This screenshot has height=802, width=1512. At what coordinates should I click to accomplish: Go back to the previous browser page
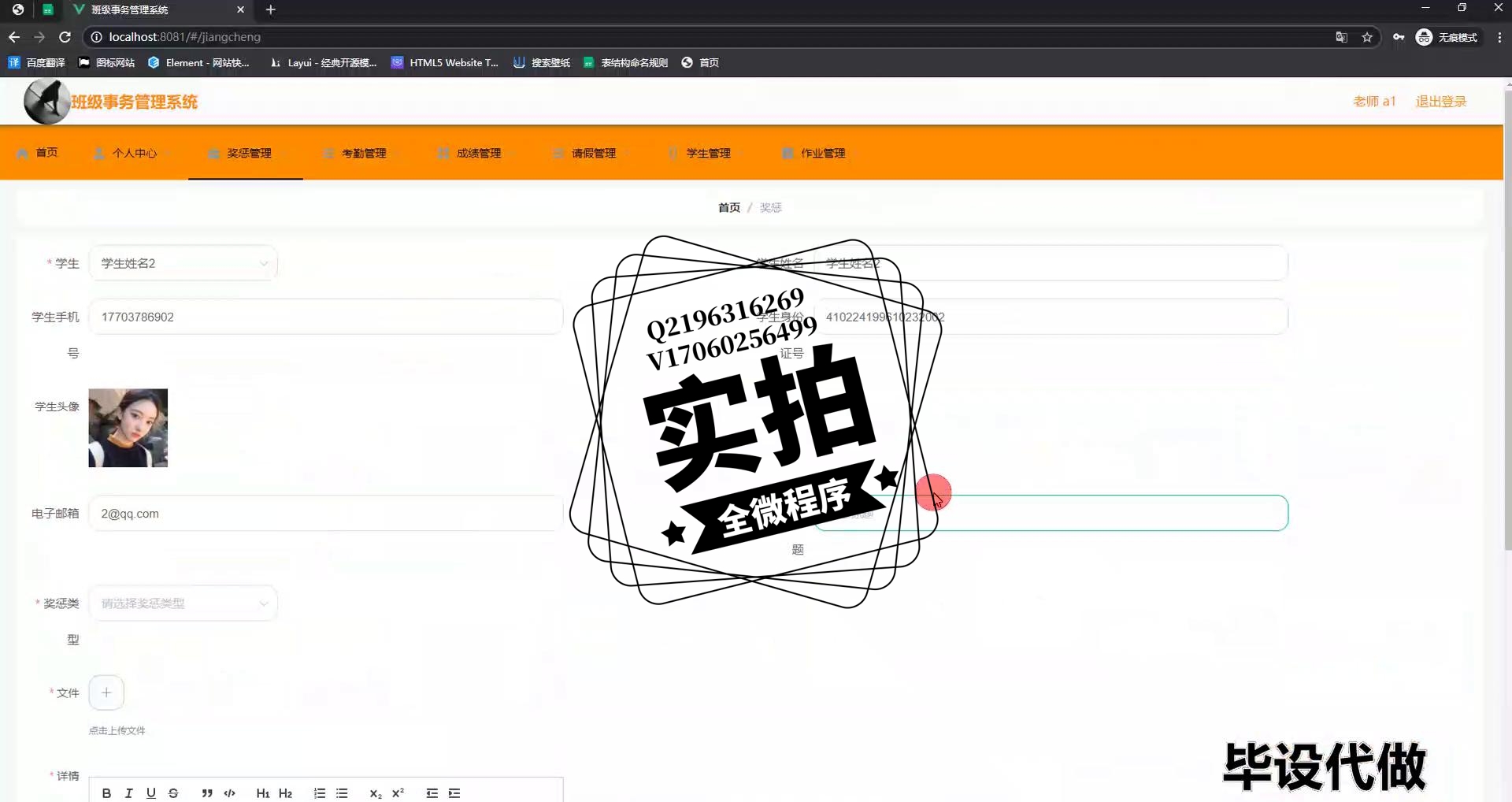point(14,37)
